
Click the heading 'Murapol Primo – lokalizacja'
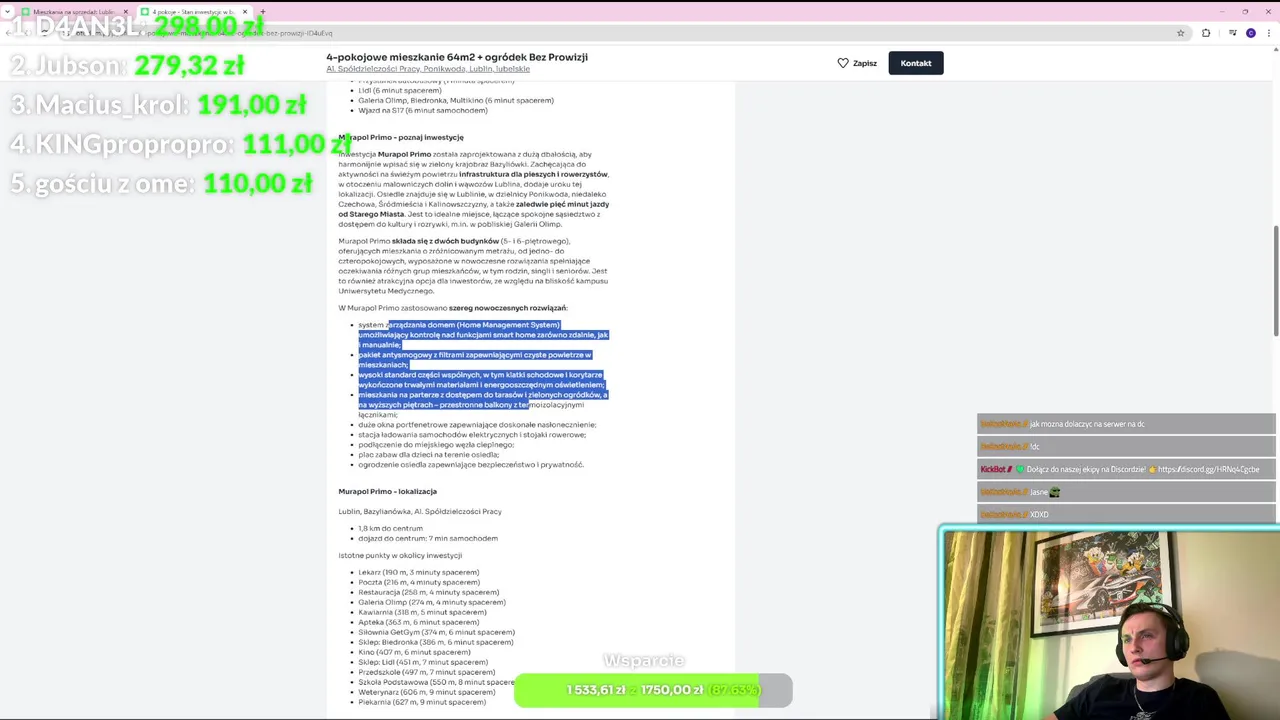pyautogui.click(x=387, y=491)
